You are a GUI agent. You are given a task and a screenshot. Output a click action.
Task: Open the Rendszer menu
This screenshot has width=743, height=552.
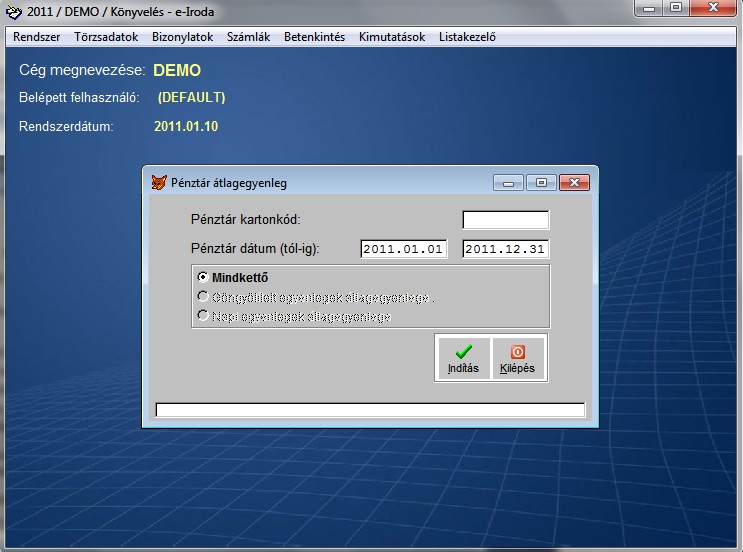coord(37,37)
